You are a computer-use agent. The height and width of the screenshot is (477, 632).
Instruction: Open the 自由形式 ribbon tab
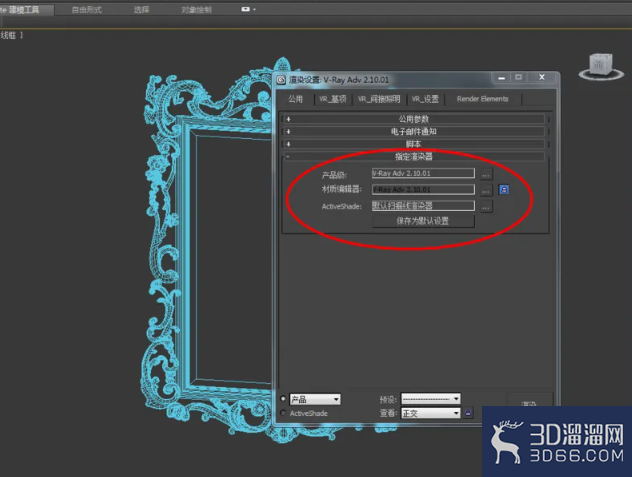point(87,9)
